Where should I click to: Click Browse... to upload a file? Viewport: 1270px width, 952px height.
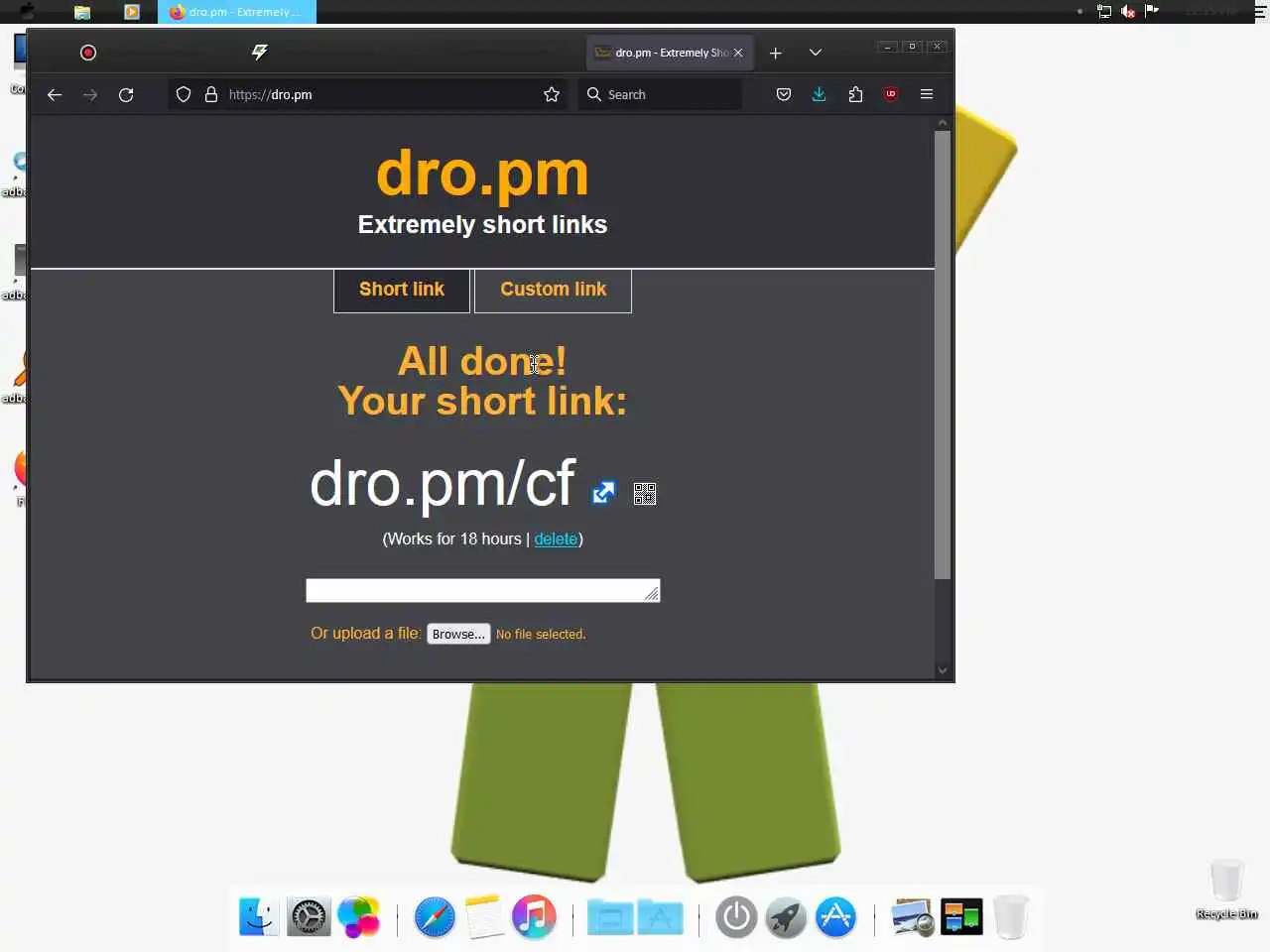point(458,634)
